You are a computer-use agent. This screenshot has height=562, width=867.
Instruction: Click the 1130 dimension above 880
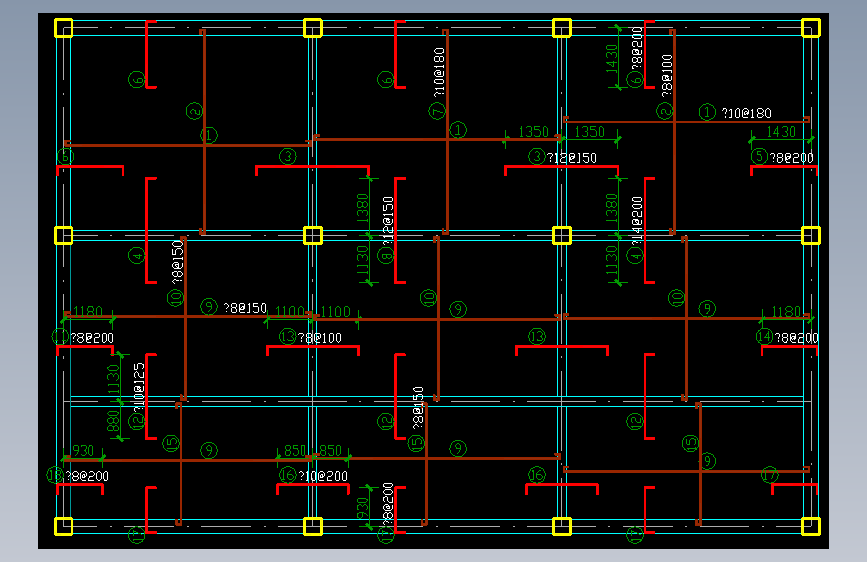click(x=113, y=379)
